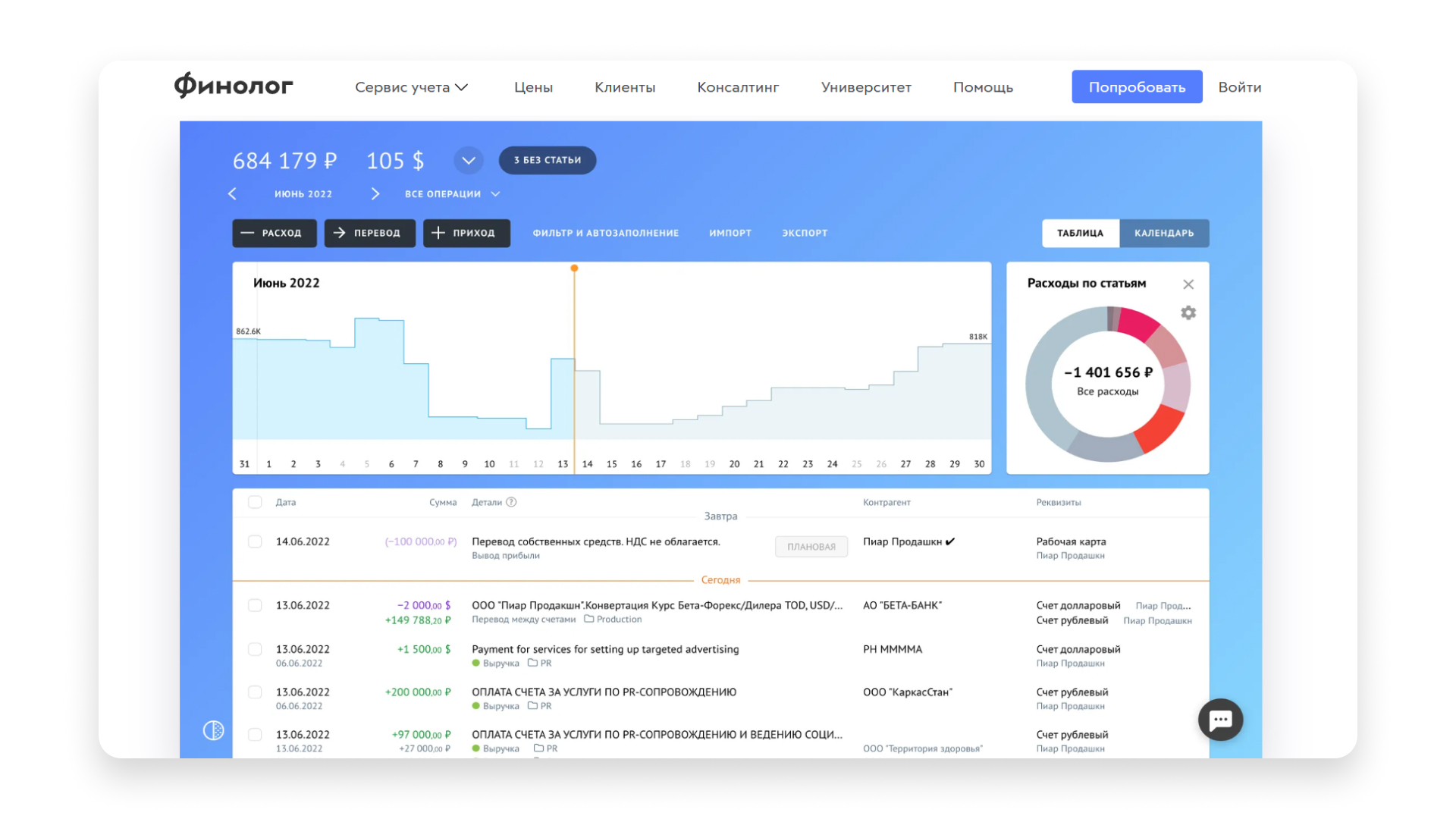Open the Университет section
The image size is (1456, 819).
866,87
